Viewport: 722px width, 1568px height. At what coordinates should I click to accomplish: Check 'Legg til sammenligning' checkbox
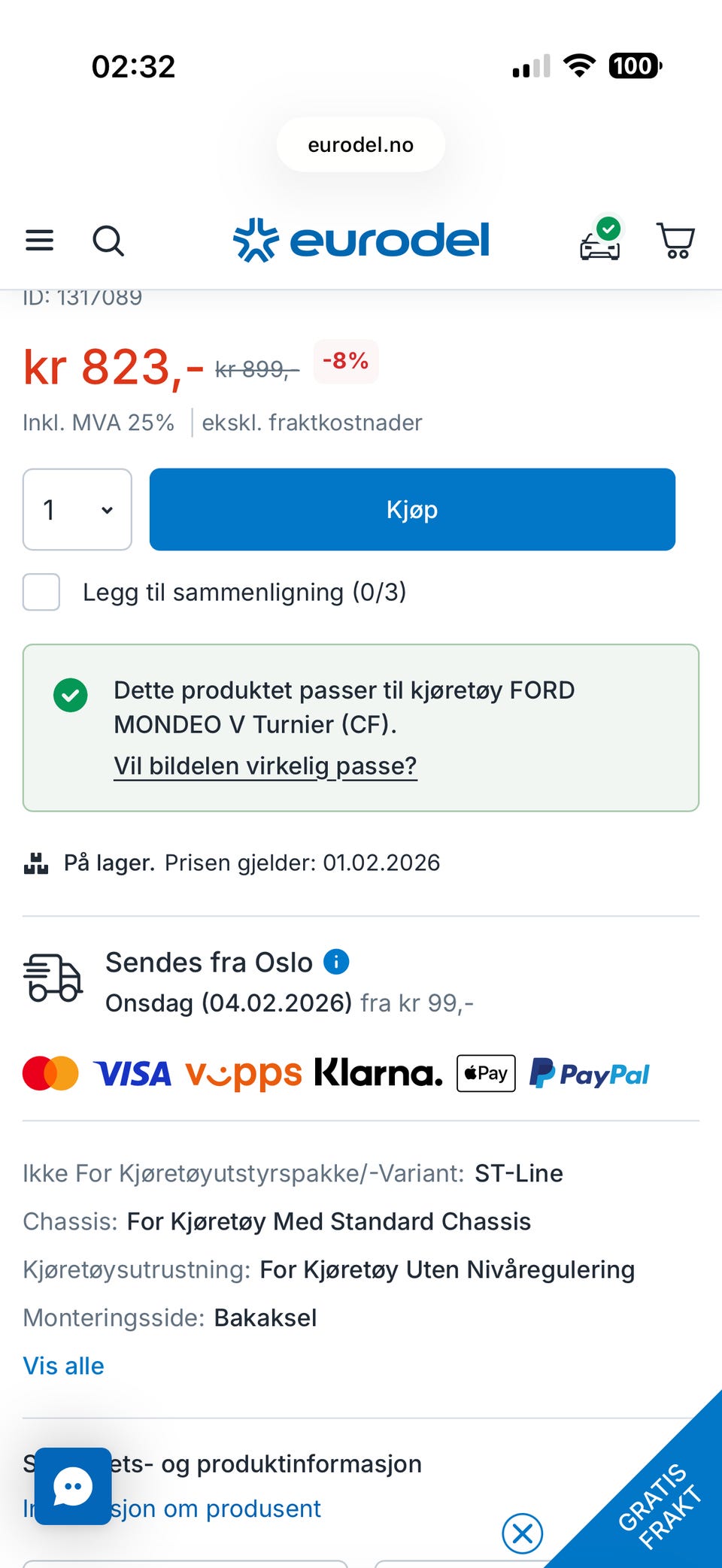pos(41,592)
